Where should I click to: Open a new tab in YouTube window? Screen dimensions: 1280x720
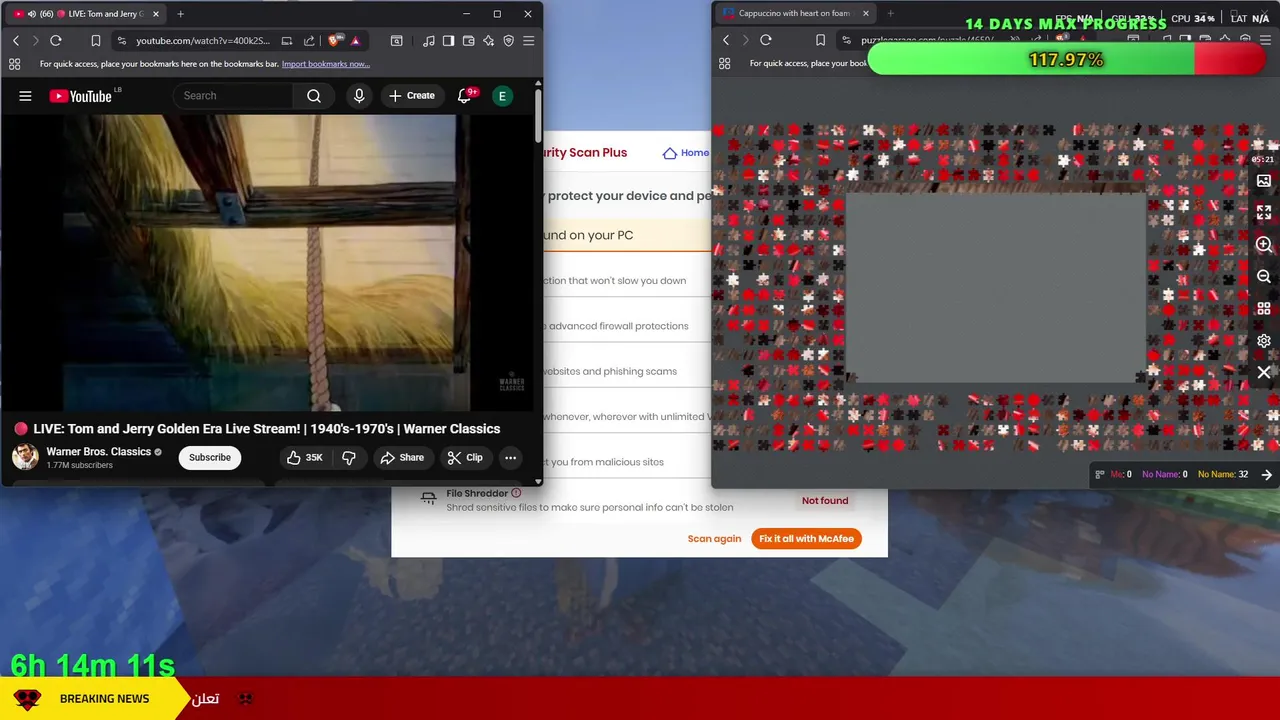[180, 14]
